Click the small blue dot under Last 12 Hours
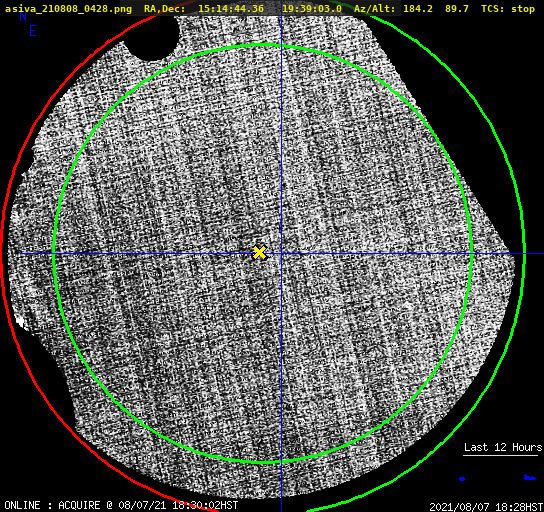 point(462,479)
